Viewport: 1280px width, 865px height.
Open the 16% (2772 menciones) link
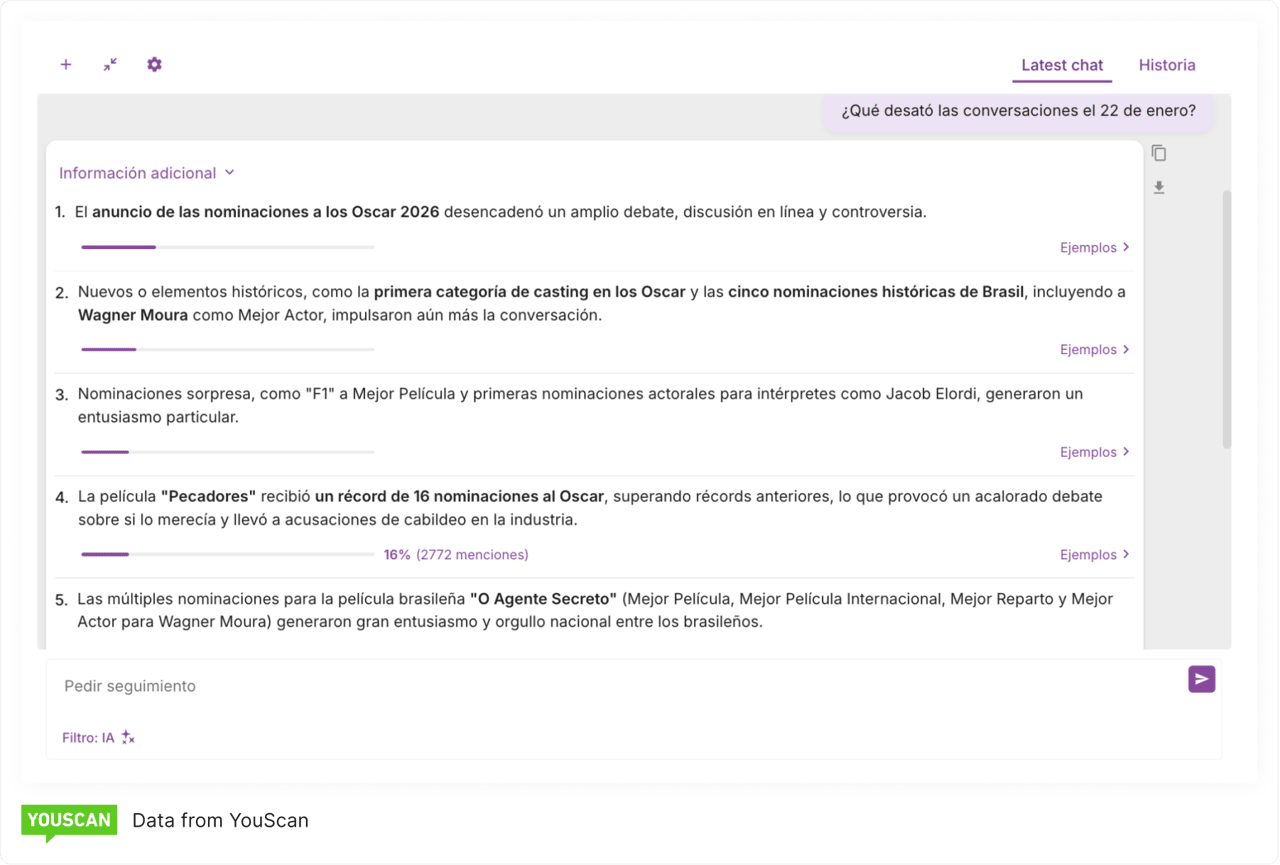click(x=456, y=554)
